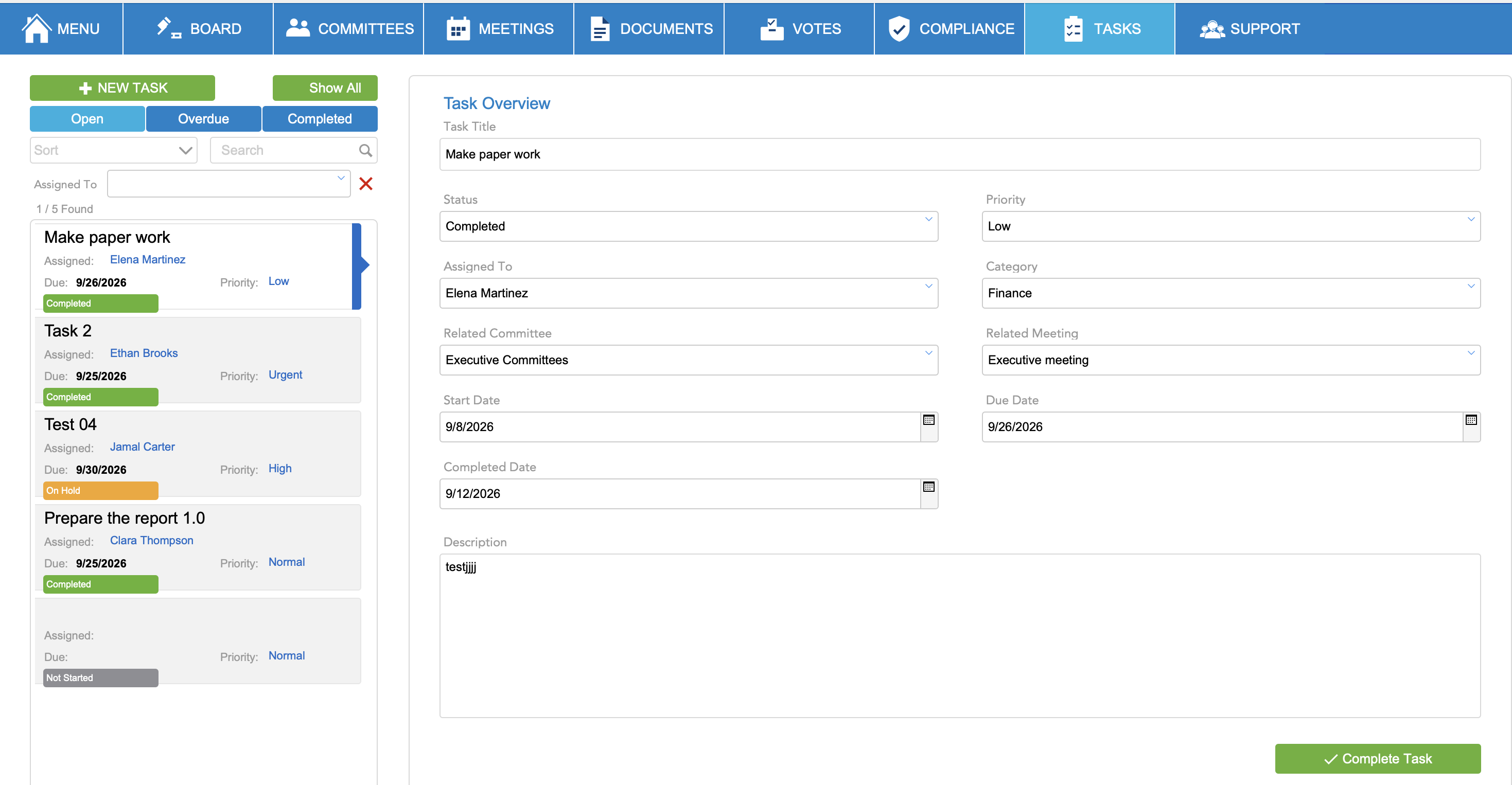Create a task with NEW TASK button
Screen dimensions: 1512x785
pyautogui.click(x=122, y=88)
